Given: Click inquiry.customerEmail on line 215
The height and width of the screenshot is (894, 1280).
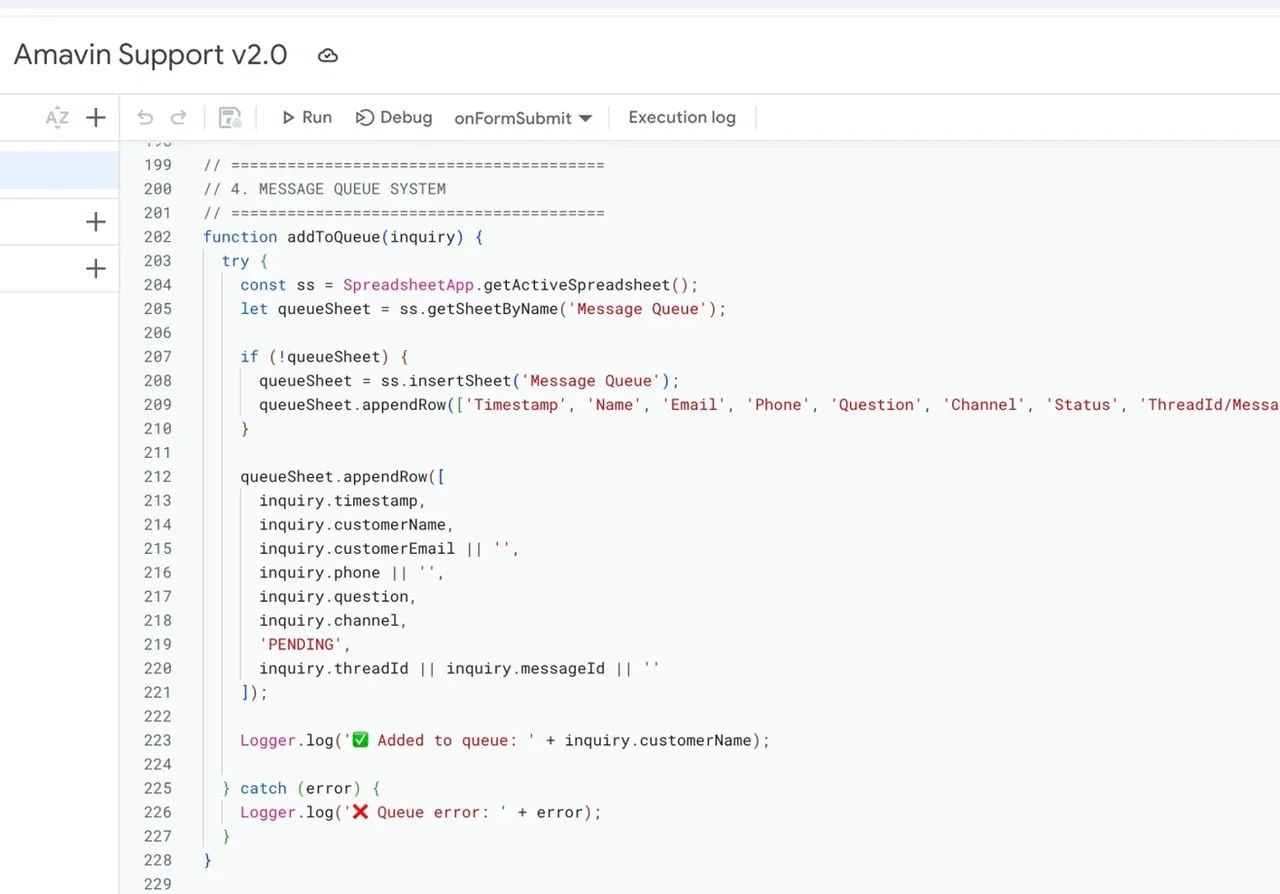Looking at the screenshot, I should coord(357,549).
